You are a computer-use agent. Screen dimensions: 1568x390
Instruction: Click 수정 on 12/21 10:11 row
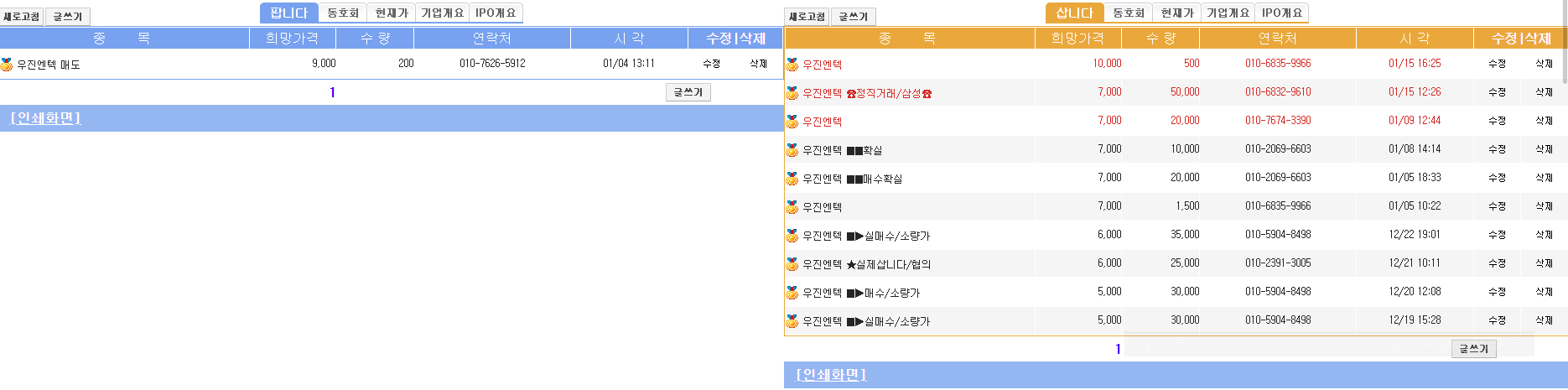click(x=1497, y=263)
